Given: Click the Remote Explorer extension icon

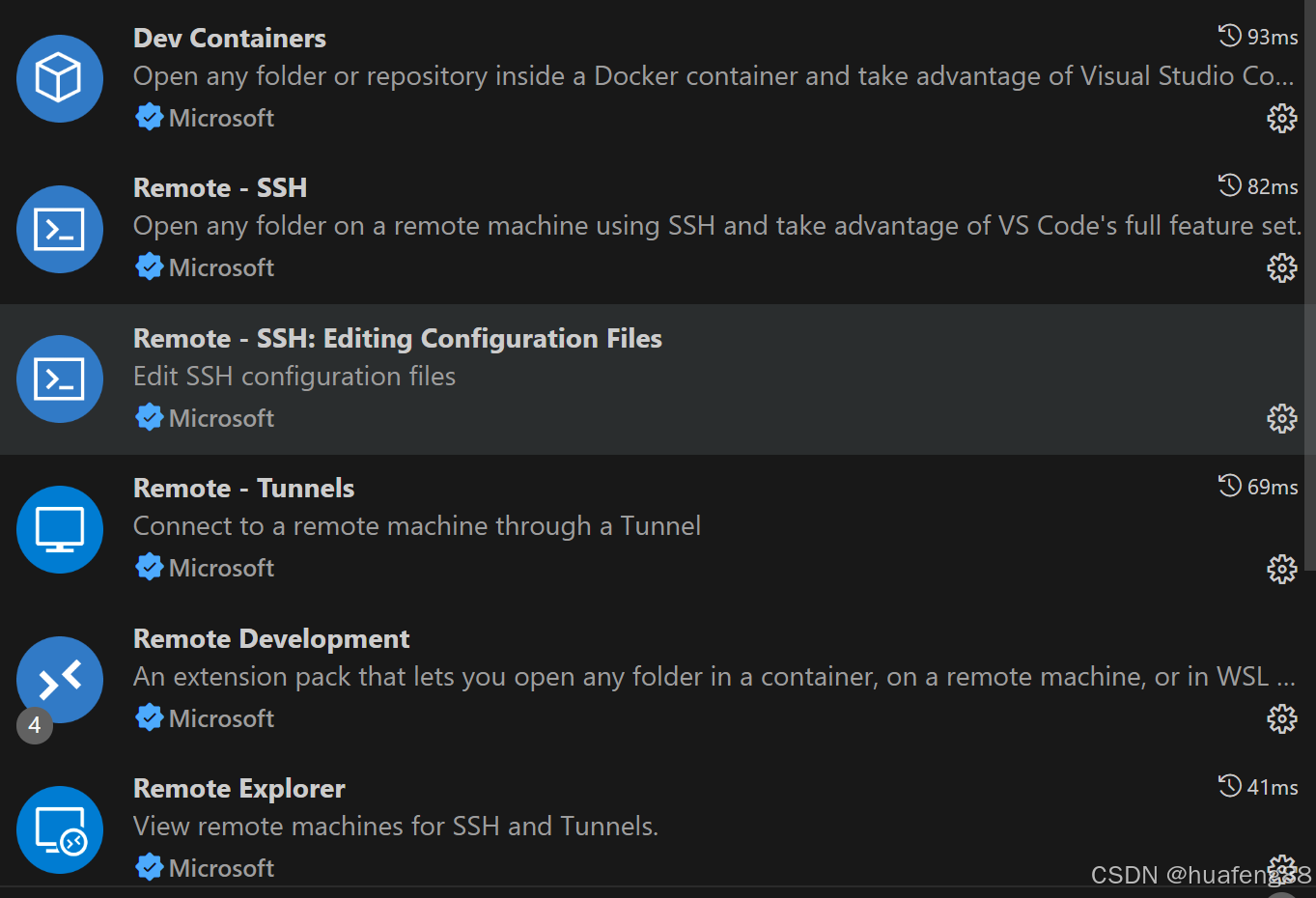Looking at the screenshot, I should tap(60, 829).
